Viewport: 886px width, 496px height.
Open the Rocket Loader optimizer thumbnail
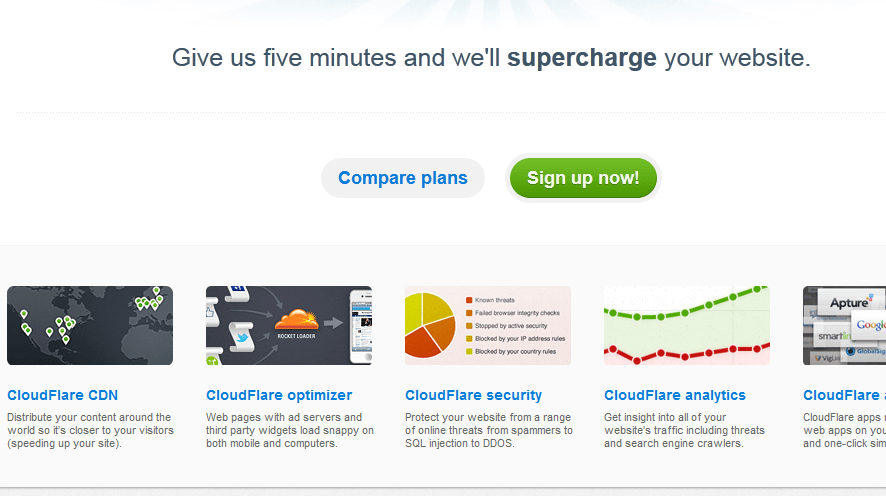point(289,325)
